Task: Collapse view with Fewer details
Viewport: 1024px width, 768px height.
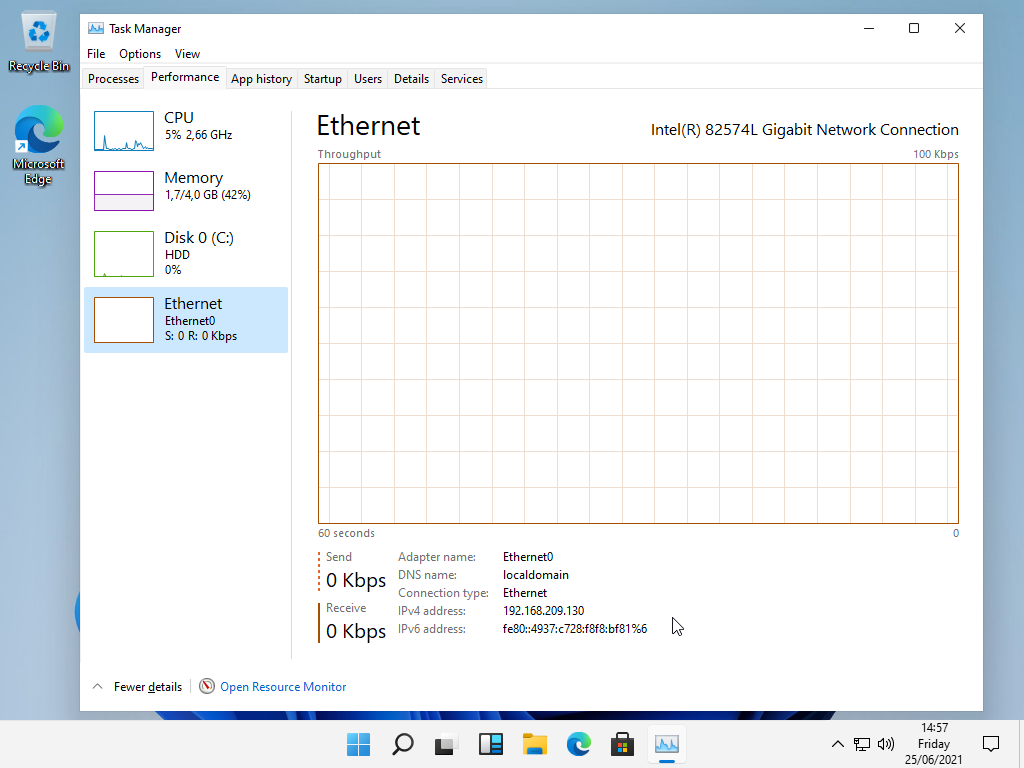Action: (138, 686)
